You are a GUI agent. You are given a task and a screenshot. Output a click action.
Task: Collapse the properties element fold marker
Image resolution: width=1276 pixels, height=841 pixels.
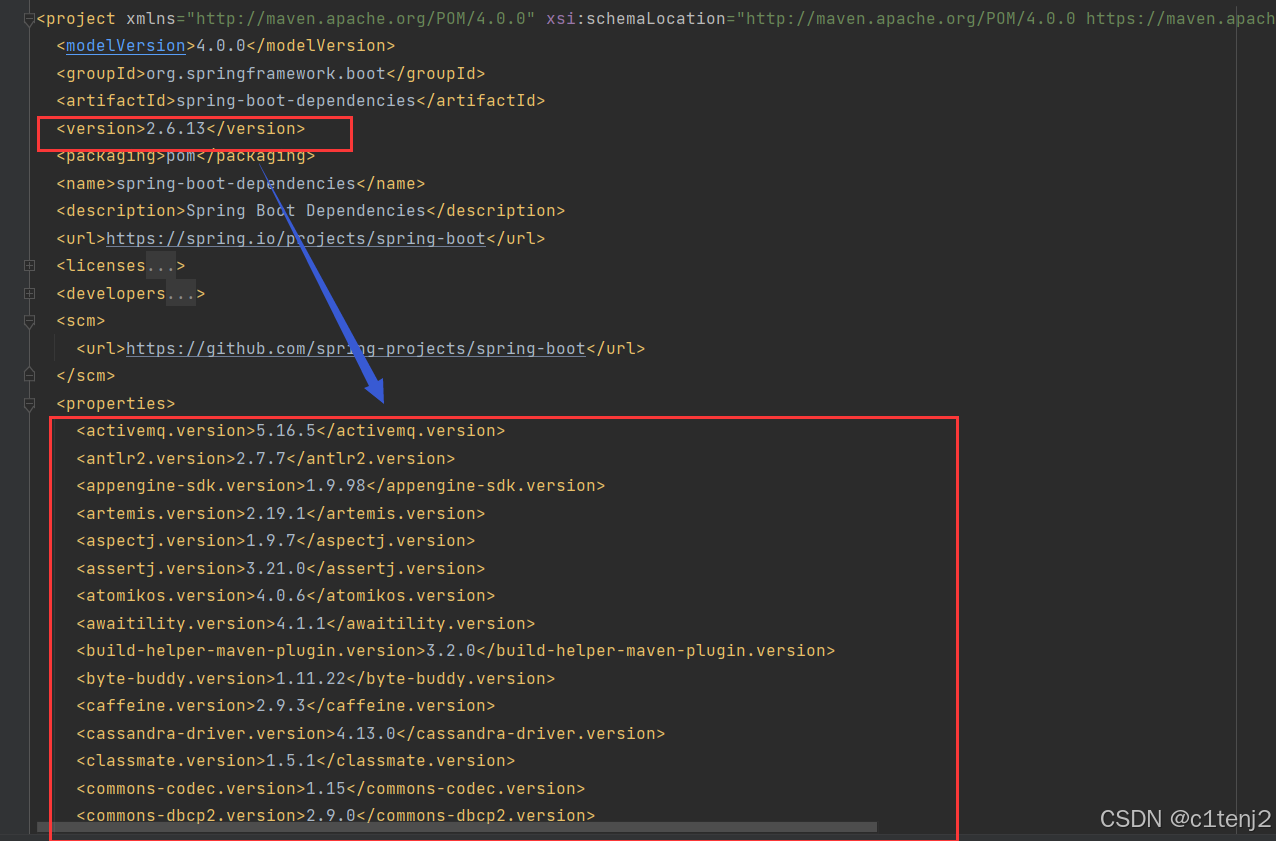tap(29, 404)
